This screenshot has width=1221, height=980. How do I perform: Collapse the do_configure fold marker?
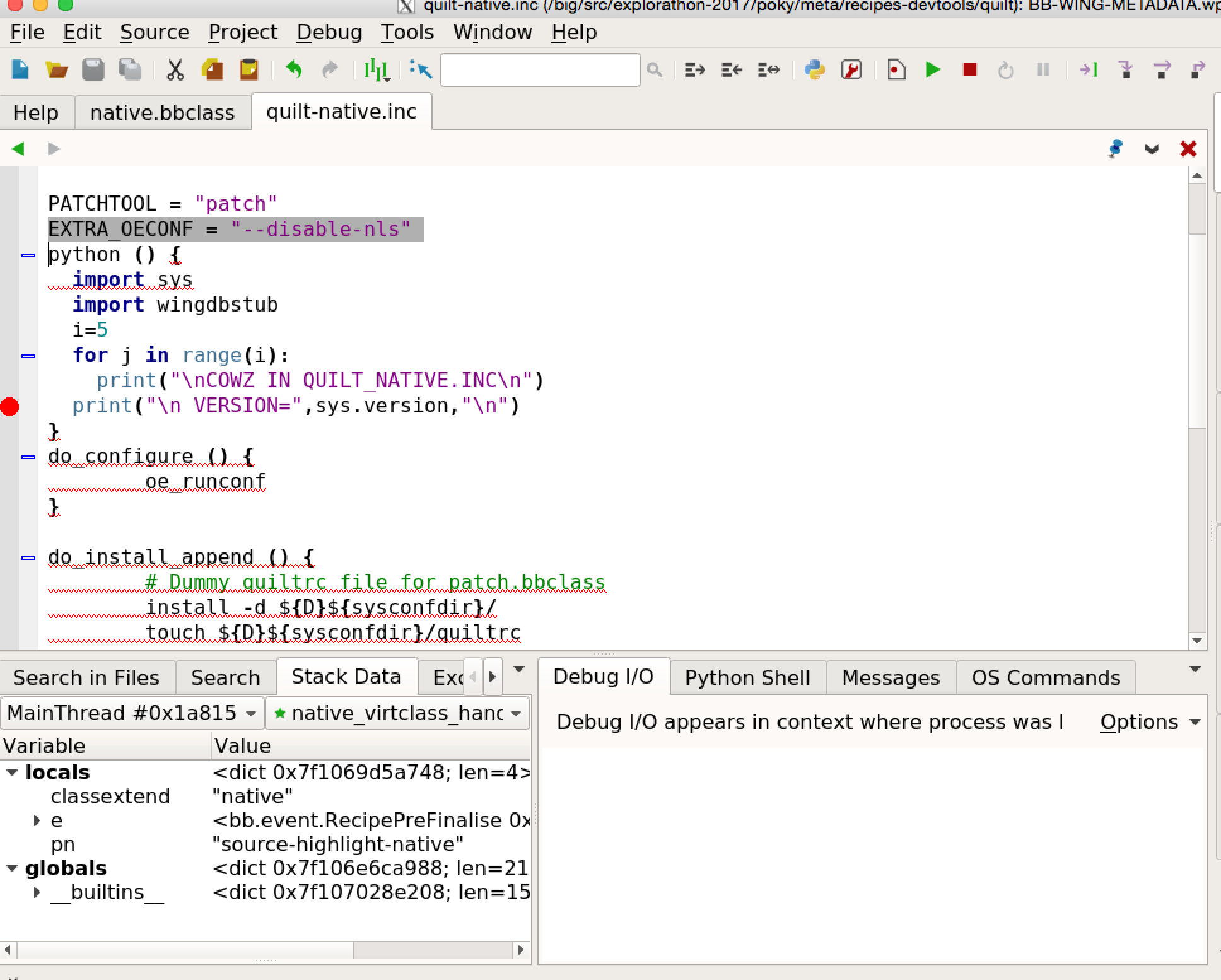pyautogui.click(x=28, y=457)
